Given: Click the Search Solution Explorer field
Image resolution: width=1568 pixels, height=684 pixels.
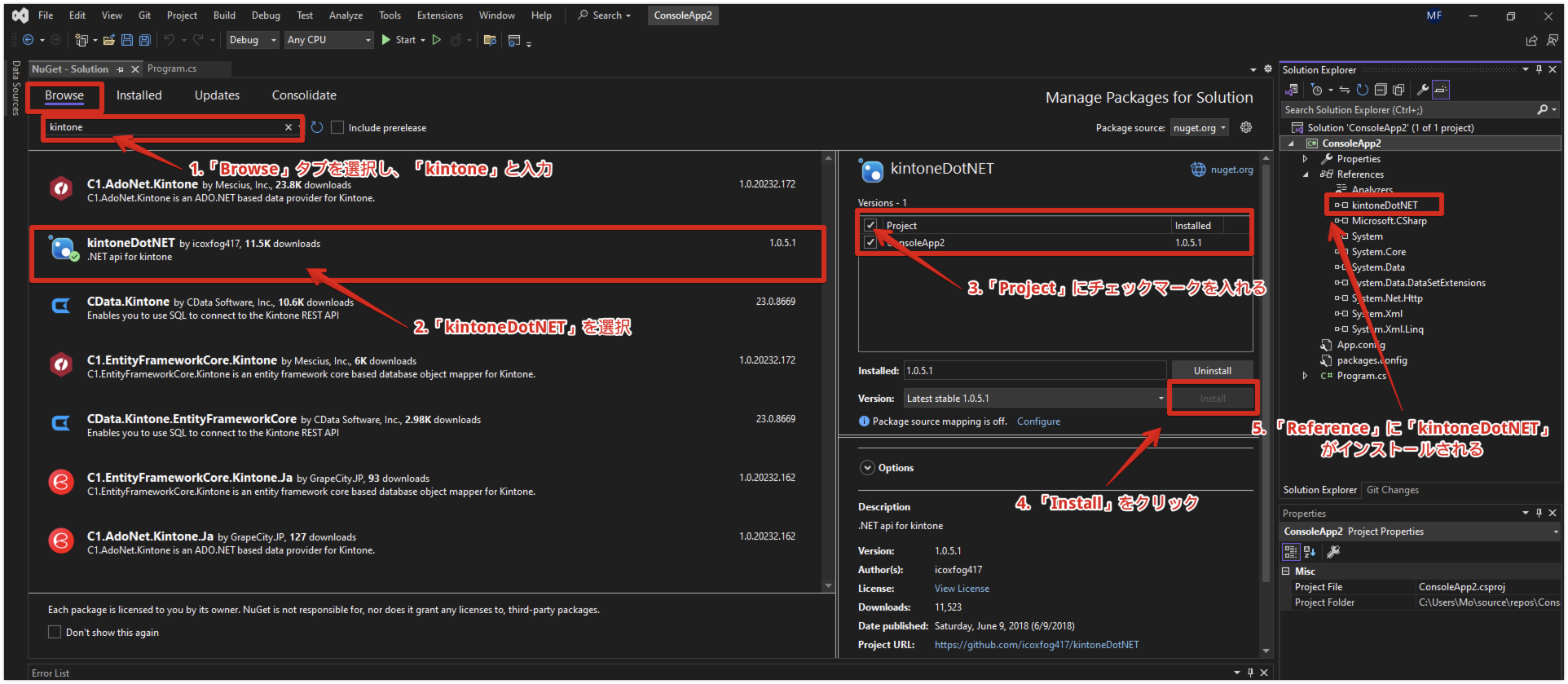Looking at the screenshot, I should pyautogui.click(x=1407, y=110).
